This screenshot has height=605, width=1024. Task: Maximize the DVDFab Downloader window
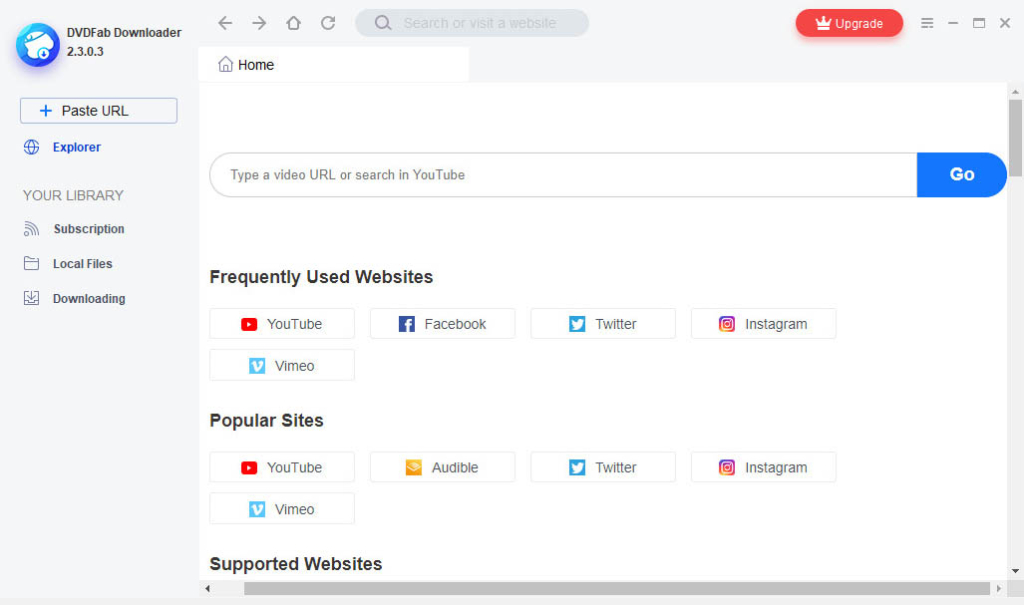(x=979, y=24)
